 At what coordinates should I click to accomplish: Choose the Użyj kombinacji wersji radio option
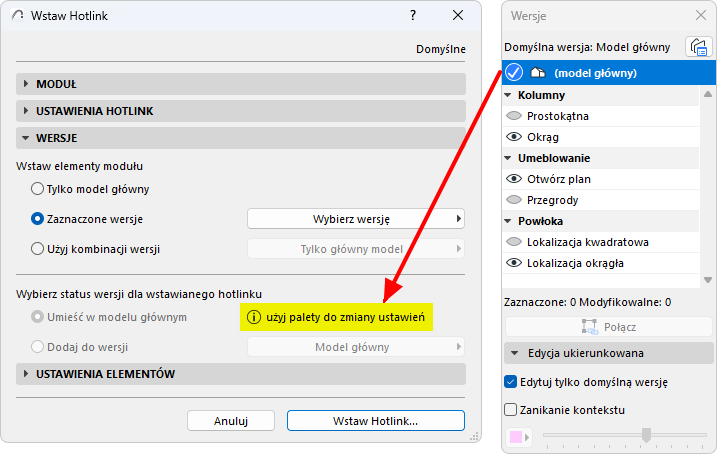point(38,249)
